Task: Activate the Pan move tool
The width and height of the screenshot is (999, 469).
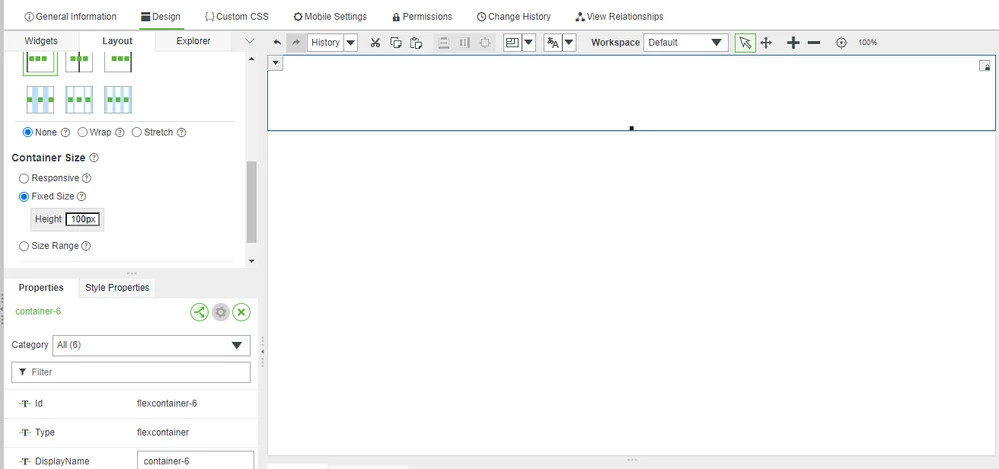Action: 766,43
